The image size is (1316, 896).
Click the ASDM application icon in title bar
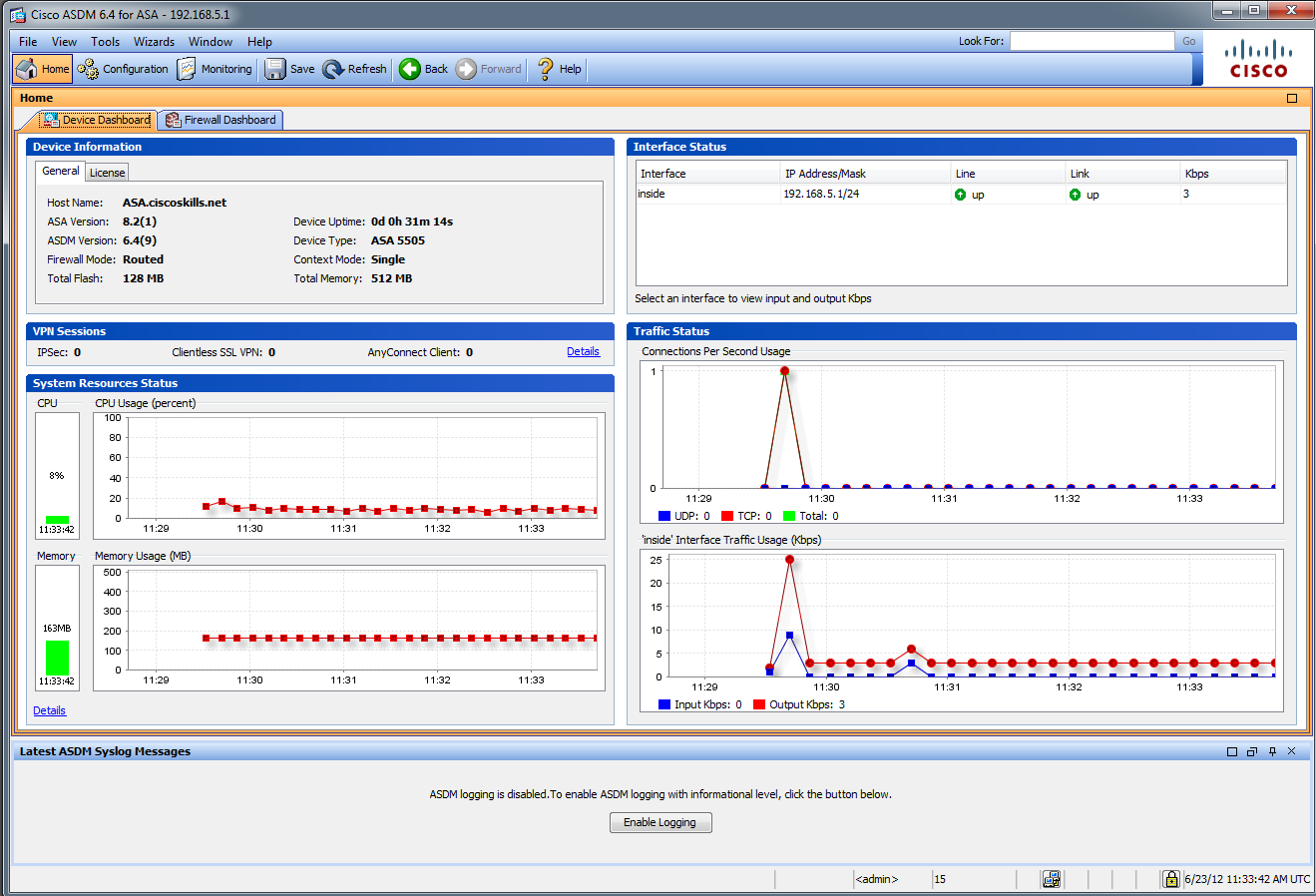[17, 14]
